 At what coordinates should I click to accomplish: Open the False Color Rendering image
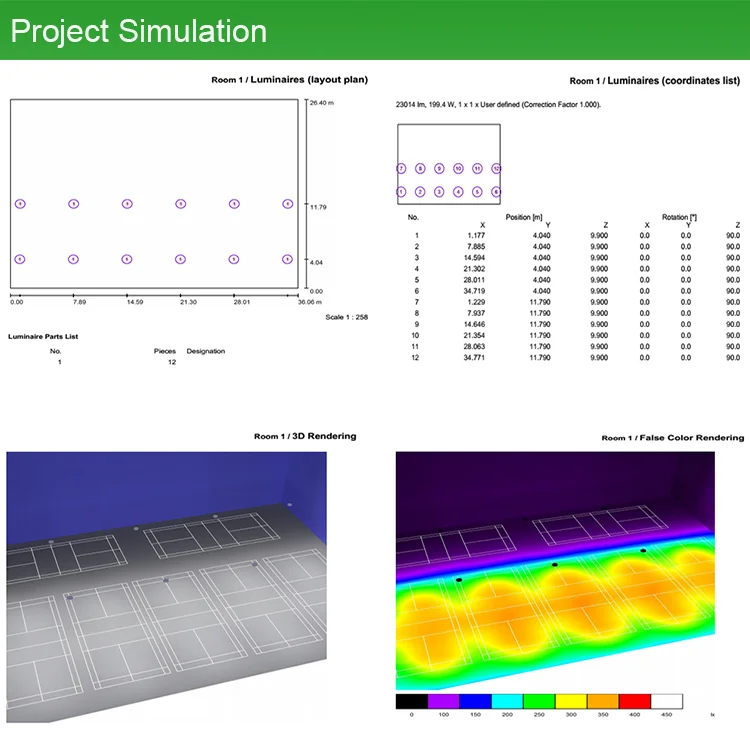pos(555,571)
